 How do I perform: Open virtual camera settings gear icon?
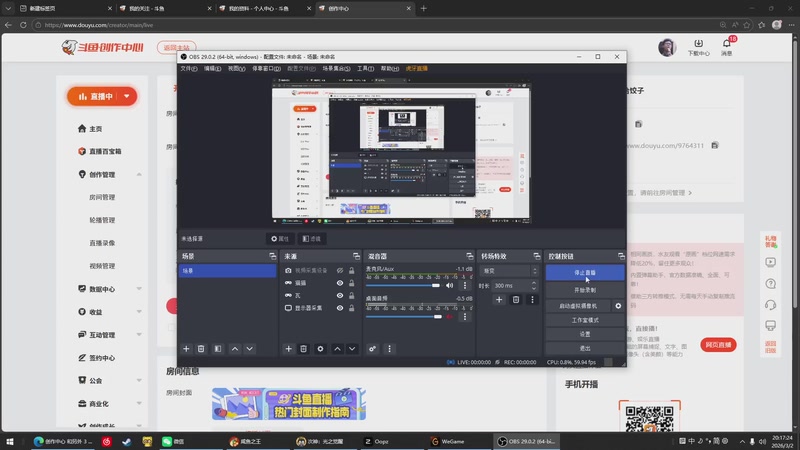(x=618, y=306)
